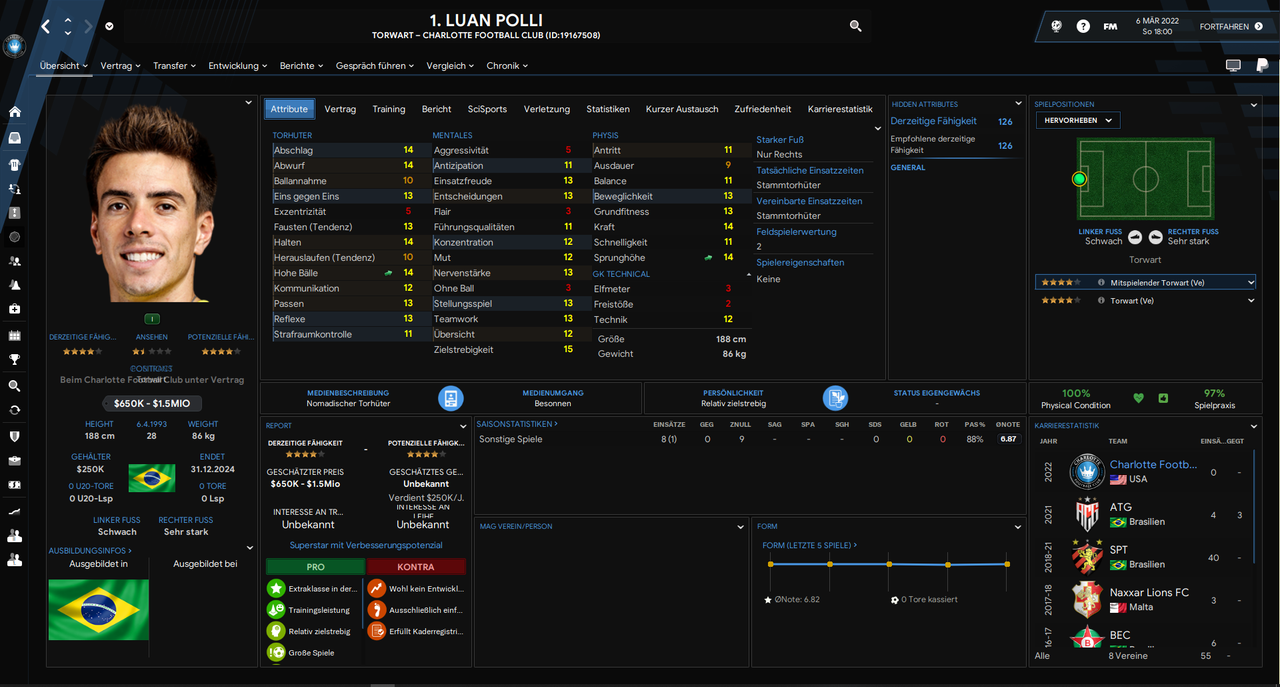Viewport: 1280px width, 687px height.
Task: Open the Home icon in the sidebar
Action: point(14,112)
